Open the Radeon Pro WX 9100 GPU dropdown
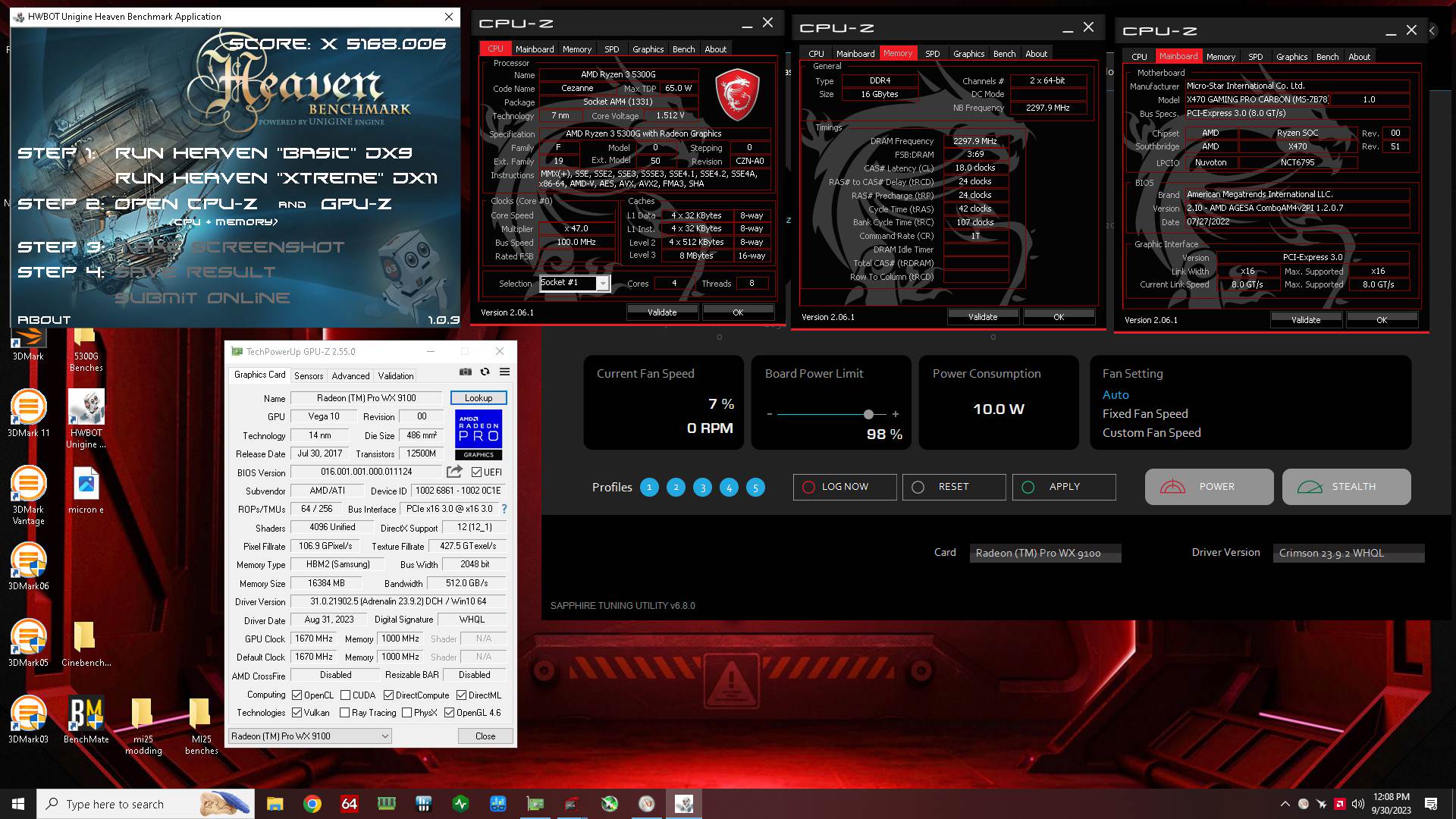 click(310, 736)
